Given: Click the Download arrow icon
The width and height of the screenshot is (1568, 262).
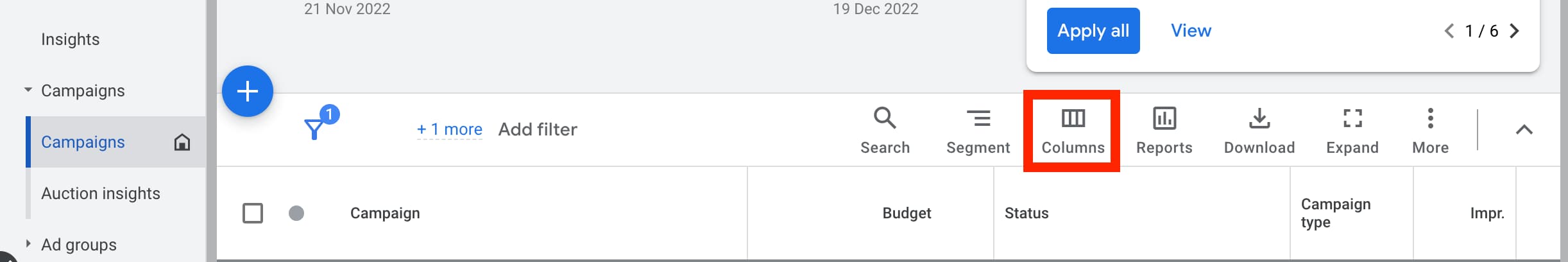Looking at the screenshot, I should (x=1259, y=118).
